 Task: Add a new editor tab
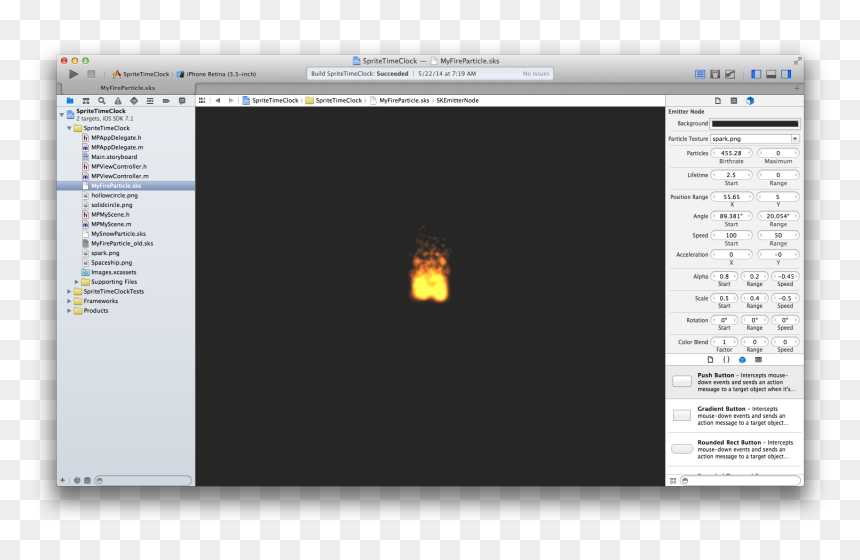pos(797,88)
